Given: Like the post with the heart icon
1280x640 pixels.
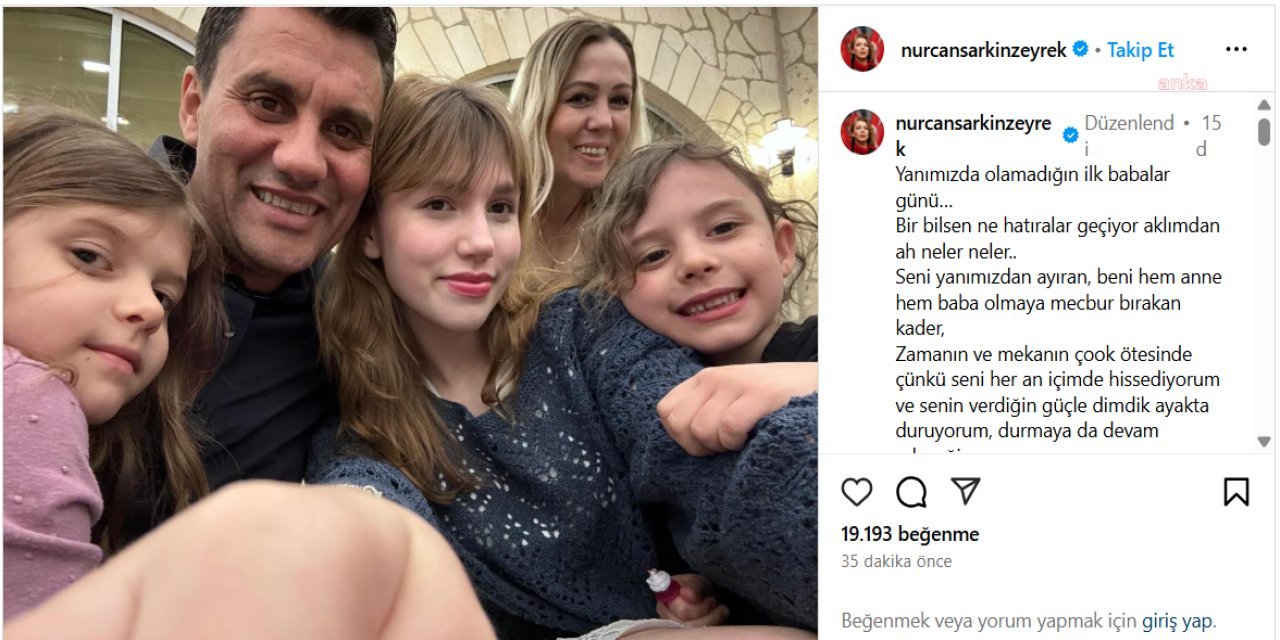Looking at the screenshot, I should tap(856, 492).
